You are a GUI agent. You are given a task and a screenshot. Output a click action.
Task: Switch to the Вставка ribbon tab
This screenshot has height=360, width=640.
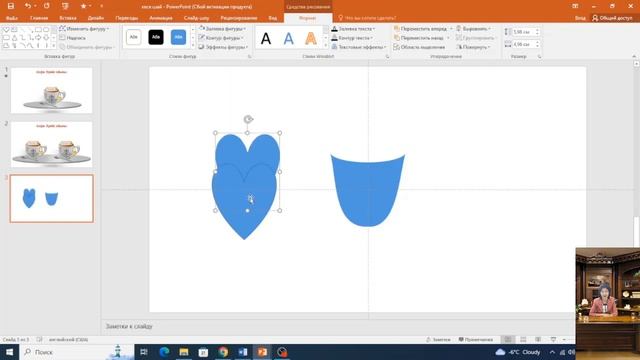point(68,18)
